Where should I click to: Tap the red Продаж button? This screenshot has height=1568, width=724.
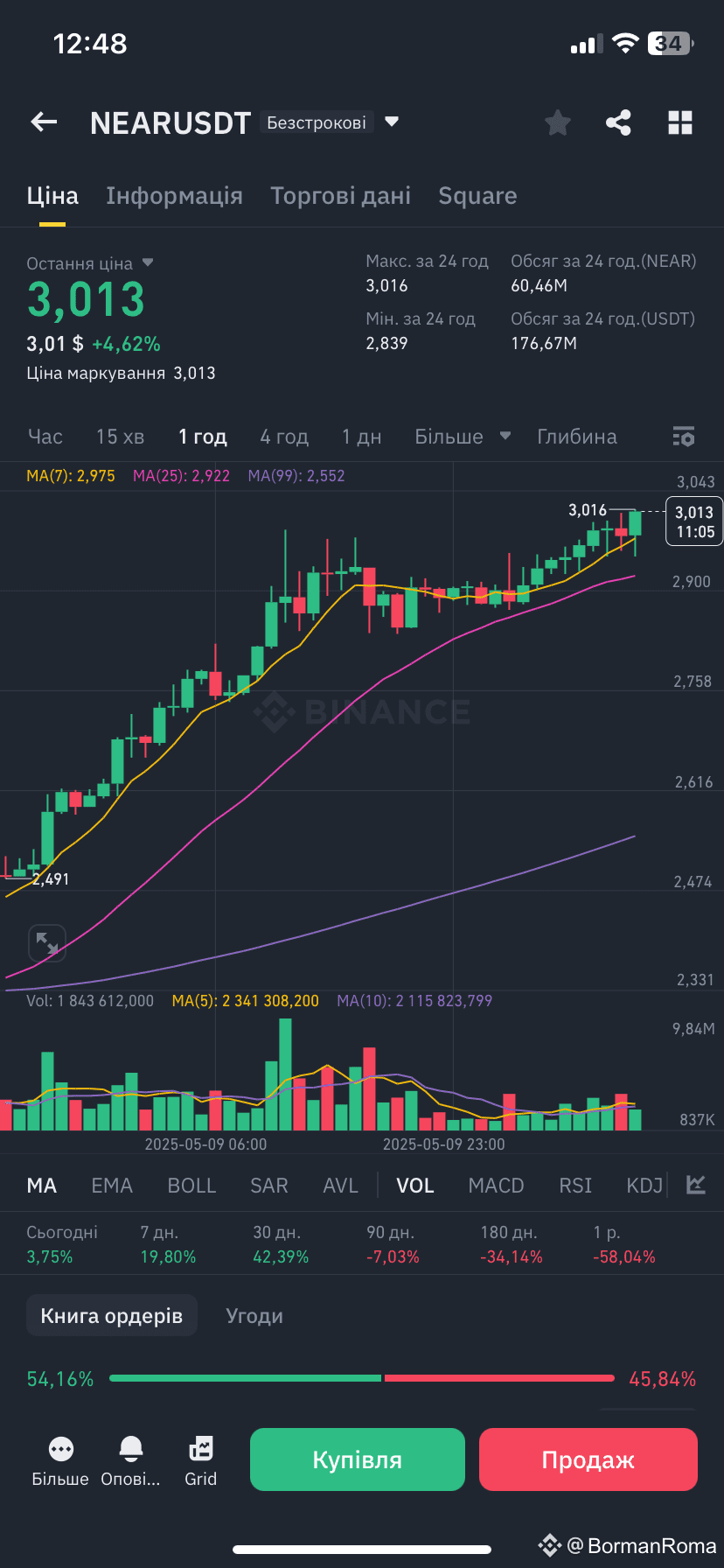point(588,1459)
